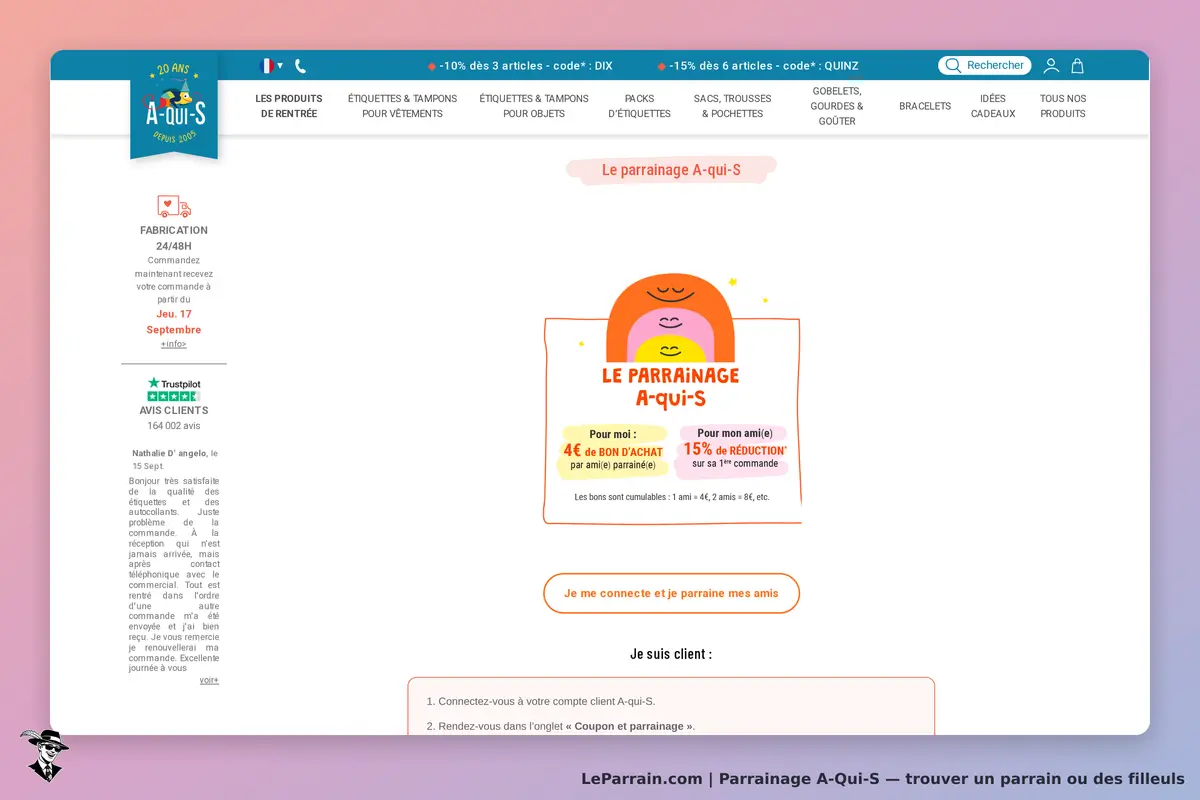Click the Avis clients heading
The width and height of the screenshot is (1200, 800).
coord(174,410)
